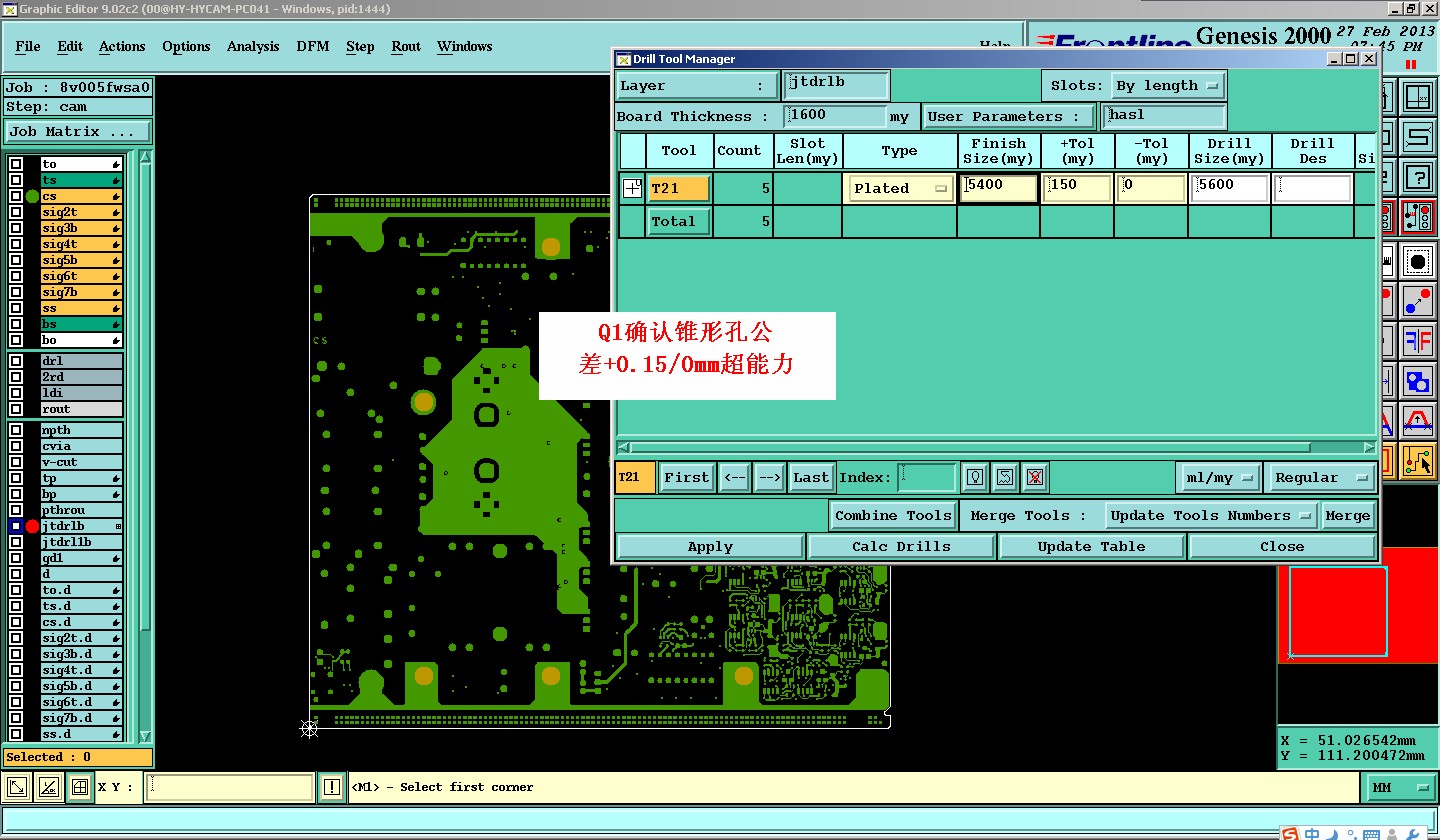Open the Regular mode dropdown
The image size is (1440, 840).
click(1320, 478)
